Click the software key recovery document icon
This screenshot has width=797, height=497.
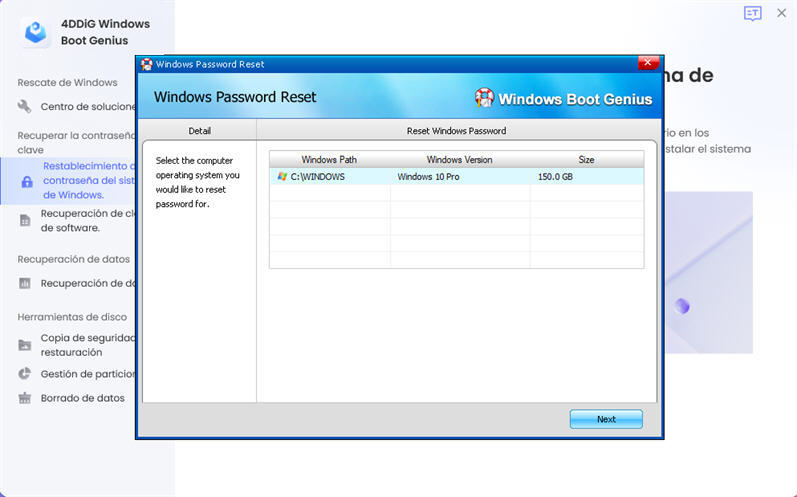click(25, 220)
